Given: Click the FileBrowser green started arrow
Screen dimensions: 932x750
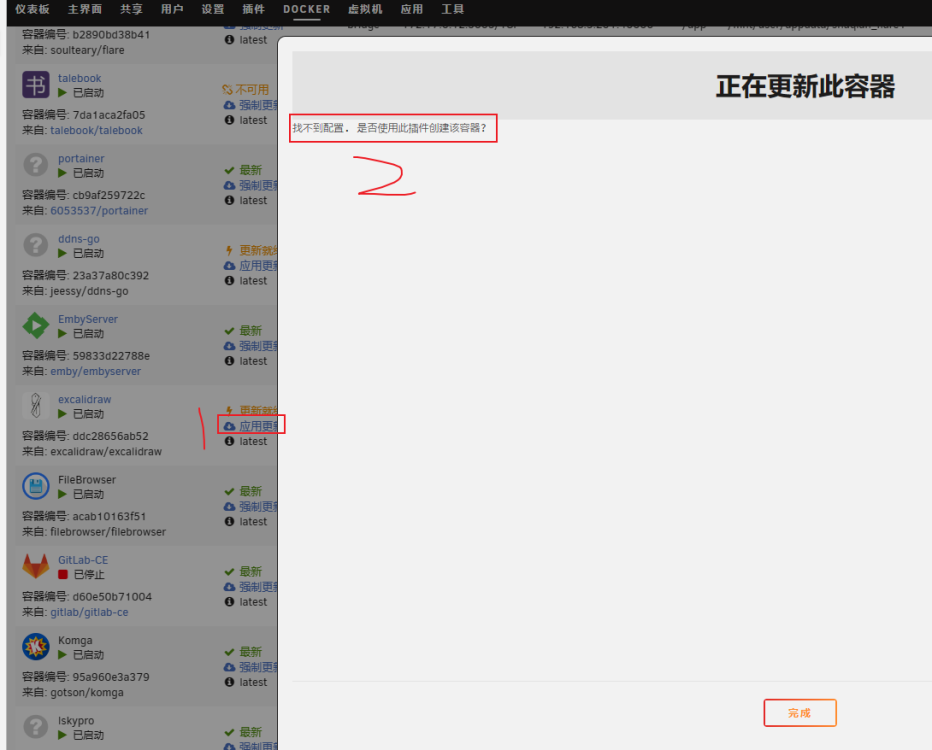Looking at the screenshot, I should pyautogui.click(x=62, y=494).
